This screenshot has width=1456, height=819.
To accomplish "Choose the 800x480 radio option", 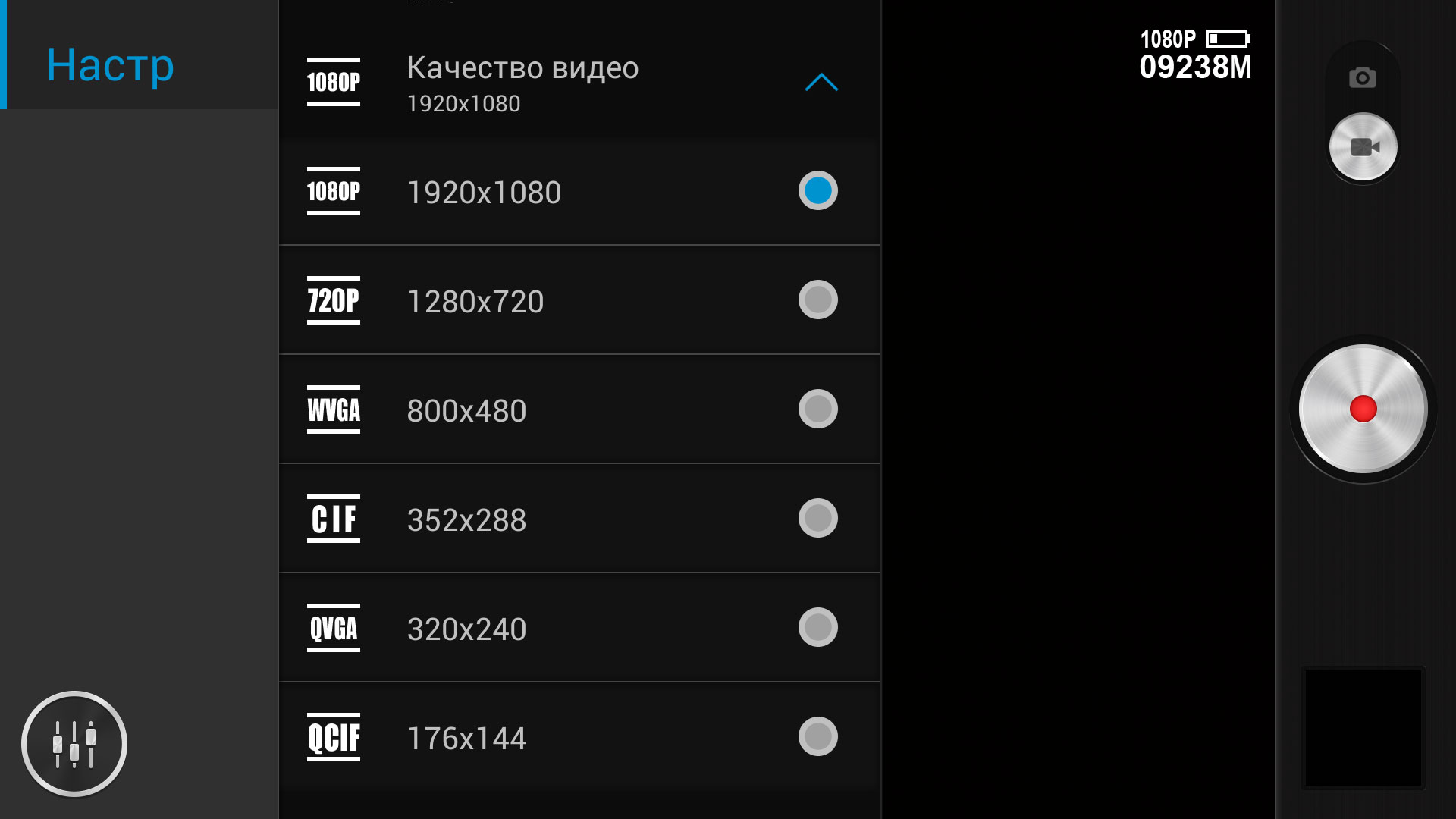I will 818,409.
